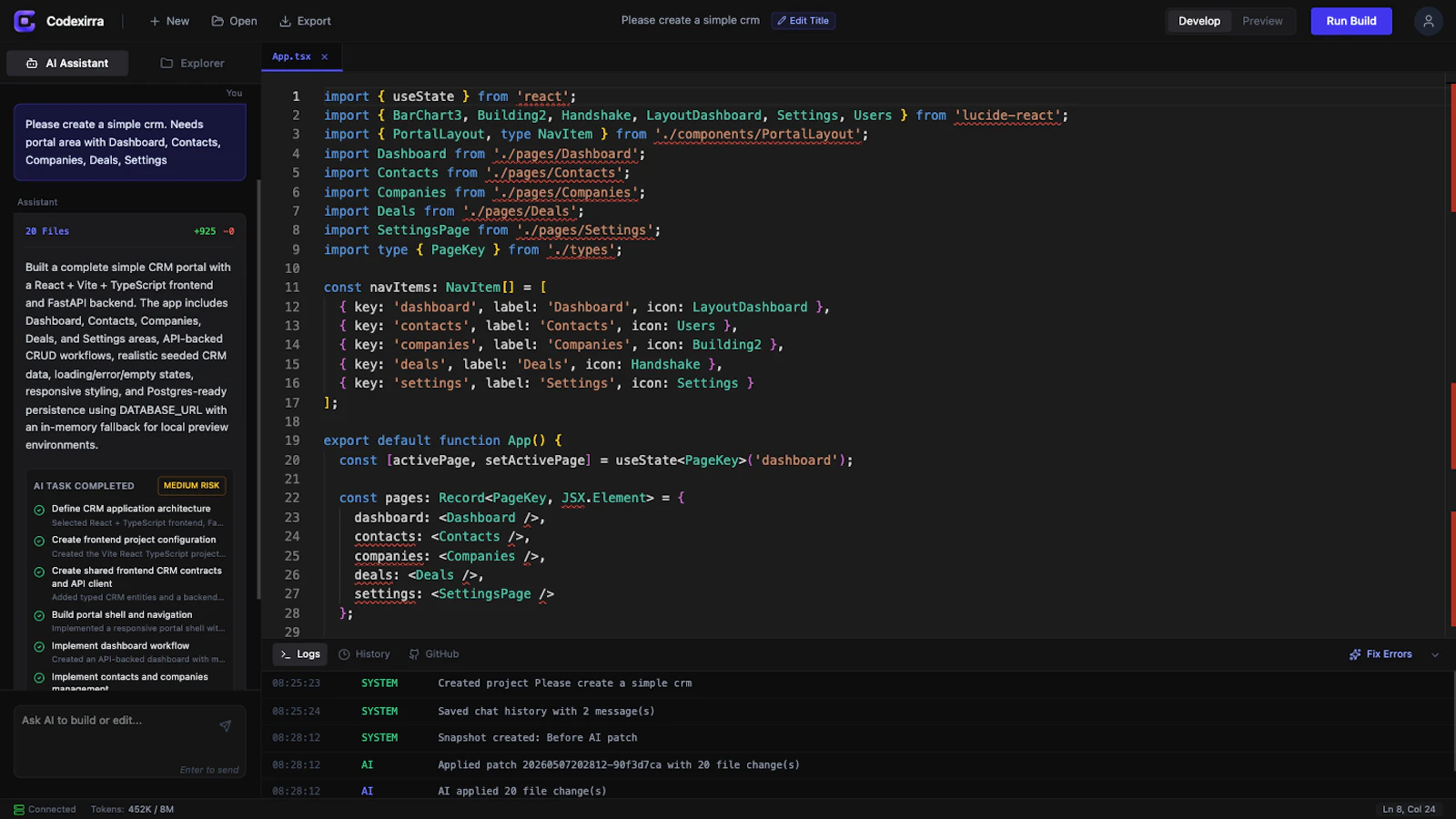Click the Connected status icon
Viewport: 1456px width, 819px height.
19,810
